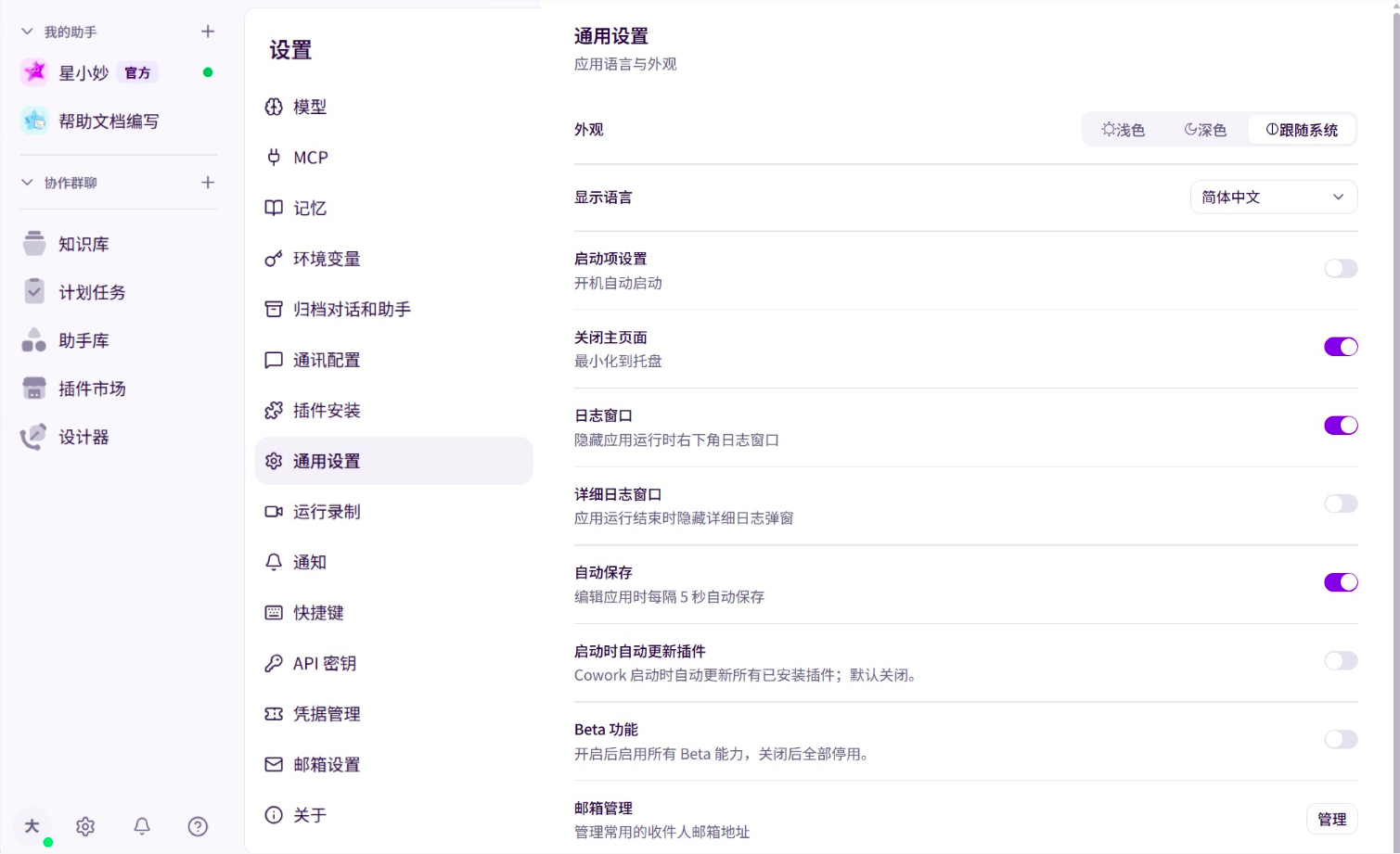Image resolution: width=1400 pixels, height=854 pixels.
Task: Open the 助手库 shapes icon
Action: [34, 340]
